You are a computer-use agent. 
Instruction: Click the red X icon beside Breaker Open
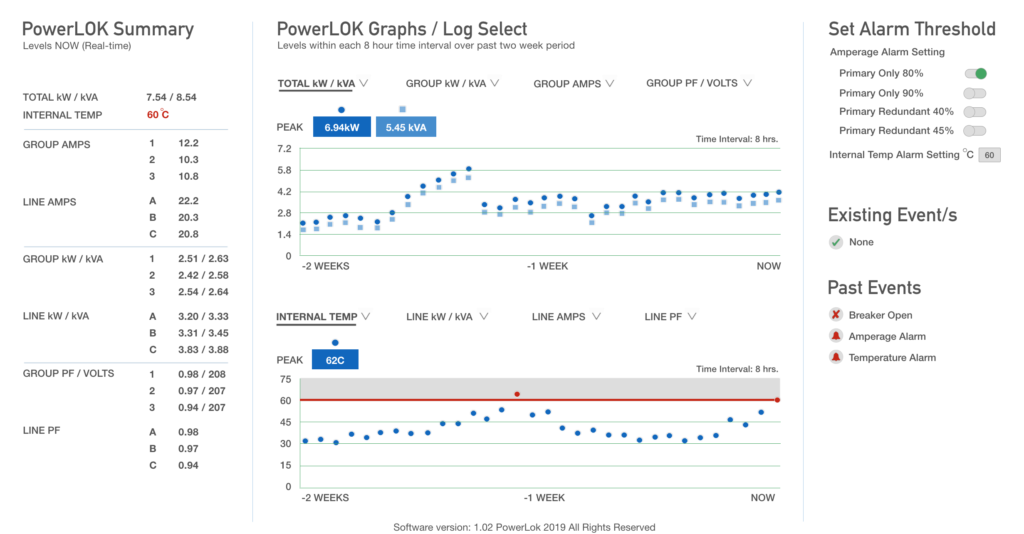click(x=835, y=315)
